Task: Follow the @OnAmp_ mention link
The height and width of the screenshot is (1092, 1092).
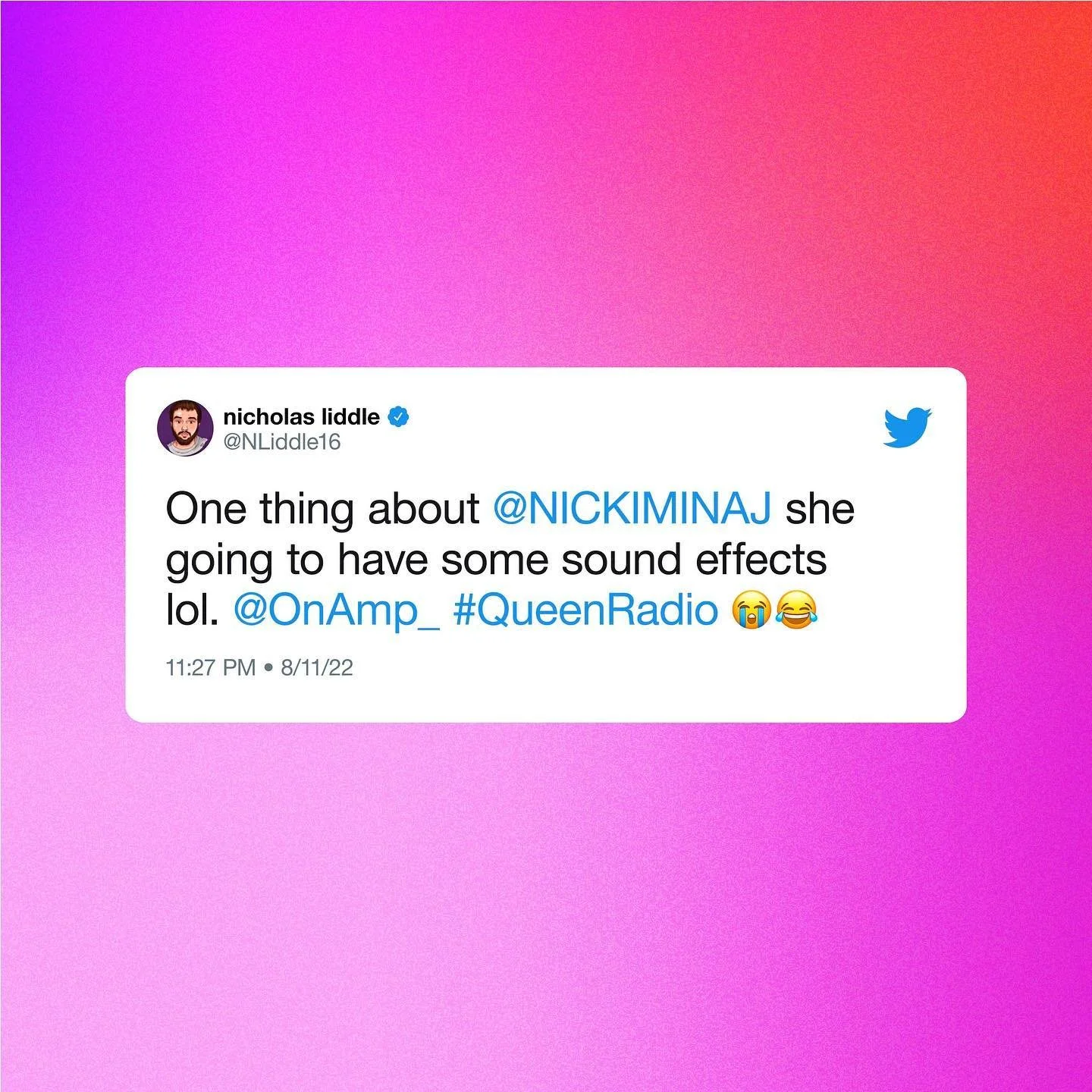Action: coord(337,610)
